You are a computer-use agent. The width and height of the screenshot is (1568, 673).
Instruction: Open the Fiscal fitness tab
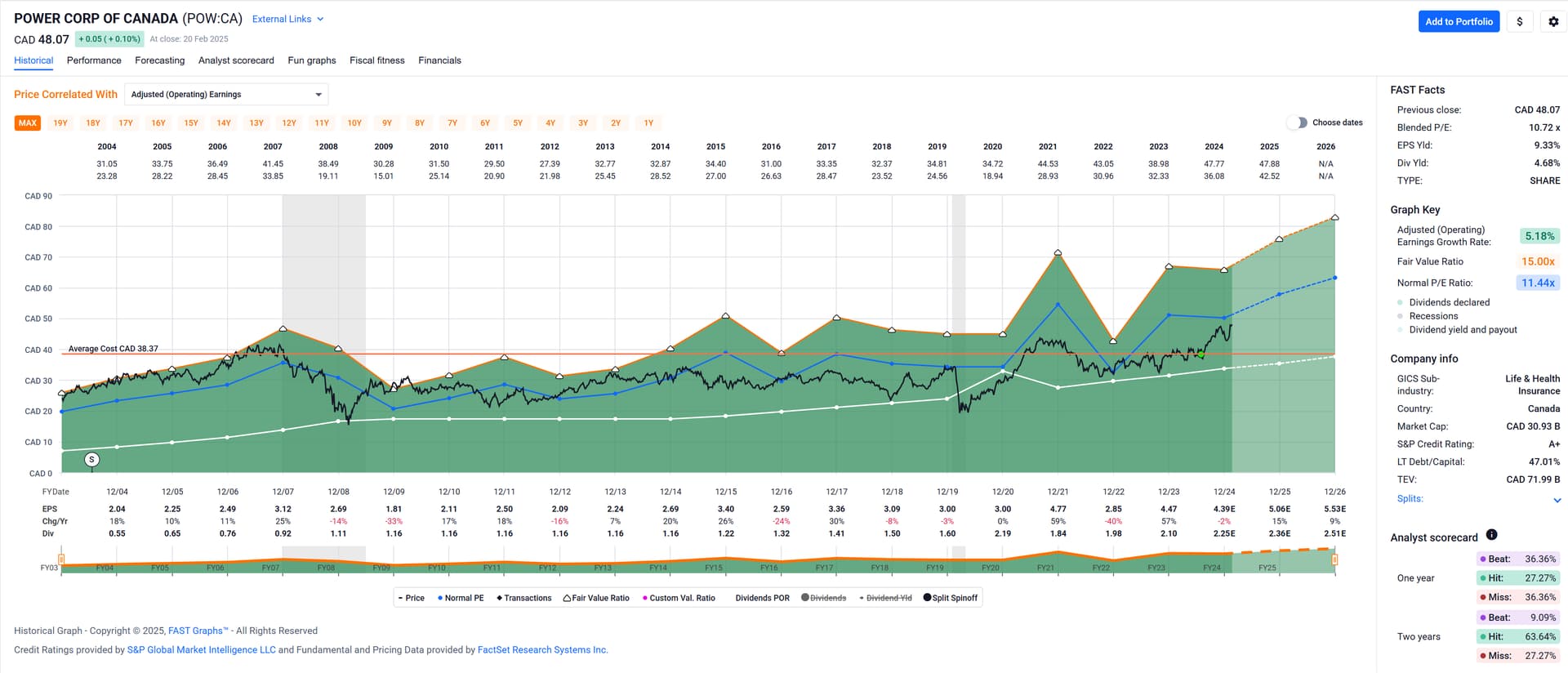pyautogui.click(x=376, y=60)
